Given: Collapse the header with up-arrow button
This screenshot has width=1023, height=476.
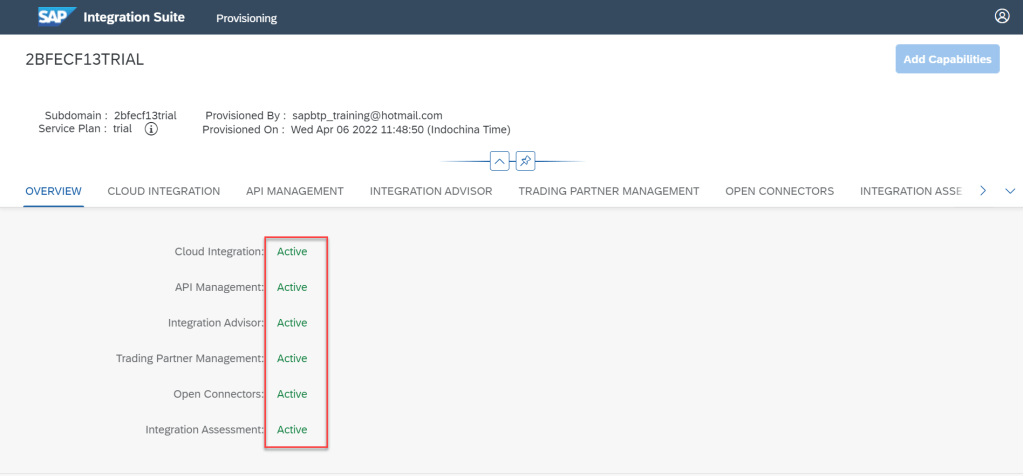Looking at the screenshot, I should click(499, 160).
